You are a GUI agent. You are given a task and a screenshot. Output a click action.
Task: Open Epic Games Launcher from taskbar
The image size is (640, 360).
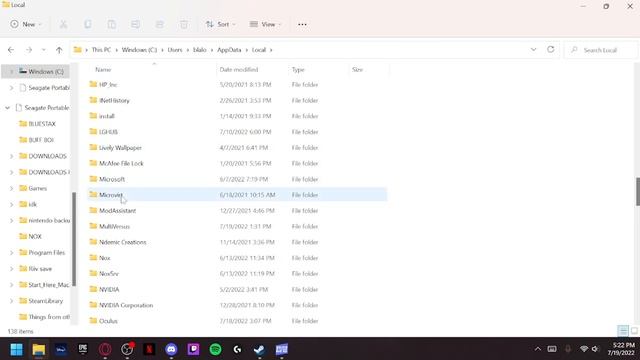point(83,349)
